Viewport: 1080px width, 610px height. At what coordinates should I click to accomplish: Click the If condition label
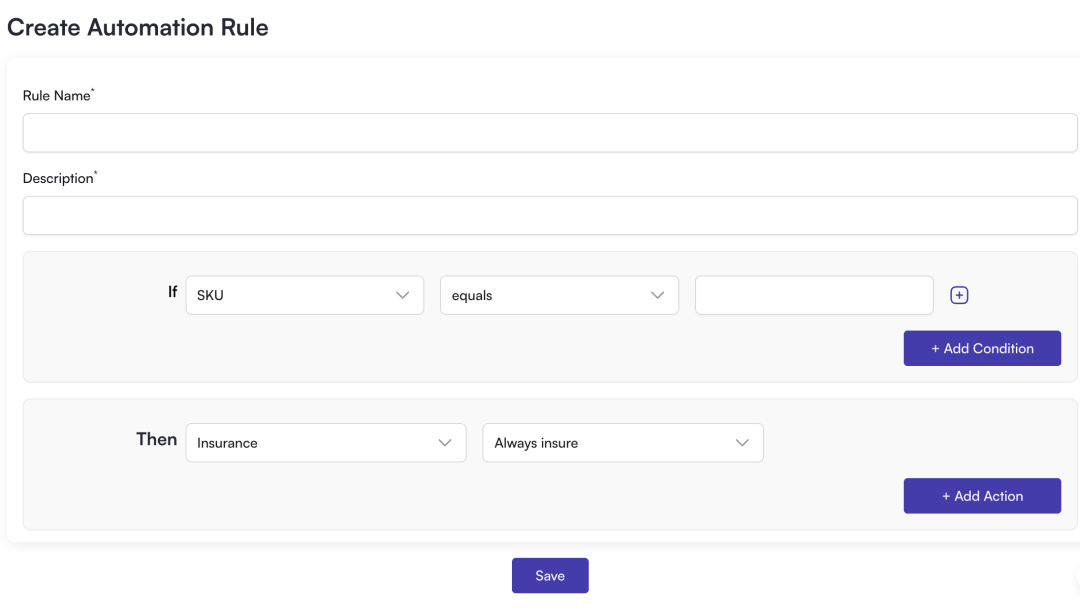pos(172,292)
